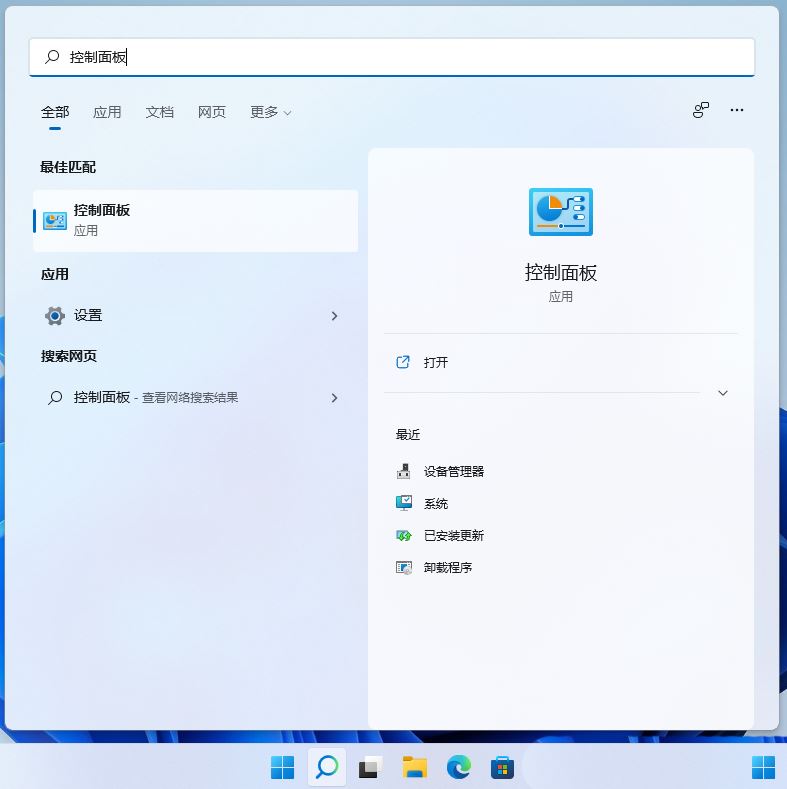Click the Installed Updates icon
787x789 pixels.
point(404,535)
